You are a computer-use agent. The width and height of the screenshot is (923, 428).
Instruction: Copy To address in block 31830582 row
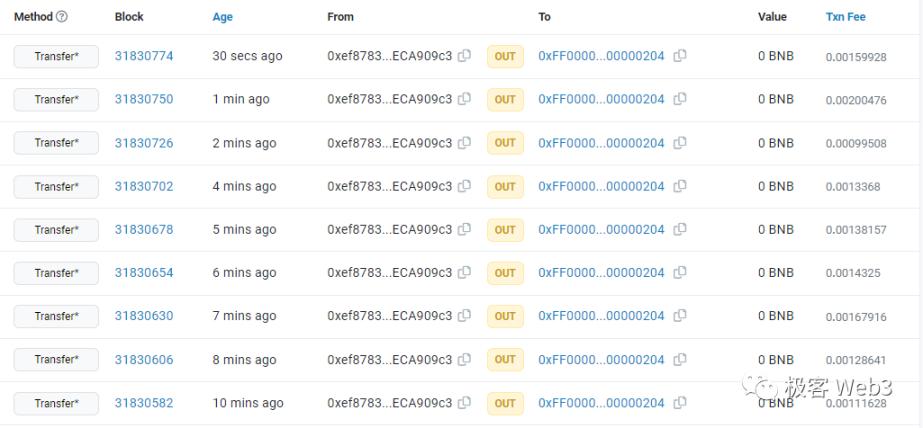680,403
